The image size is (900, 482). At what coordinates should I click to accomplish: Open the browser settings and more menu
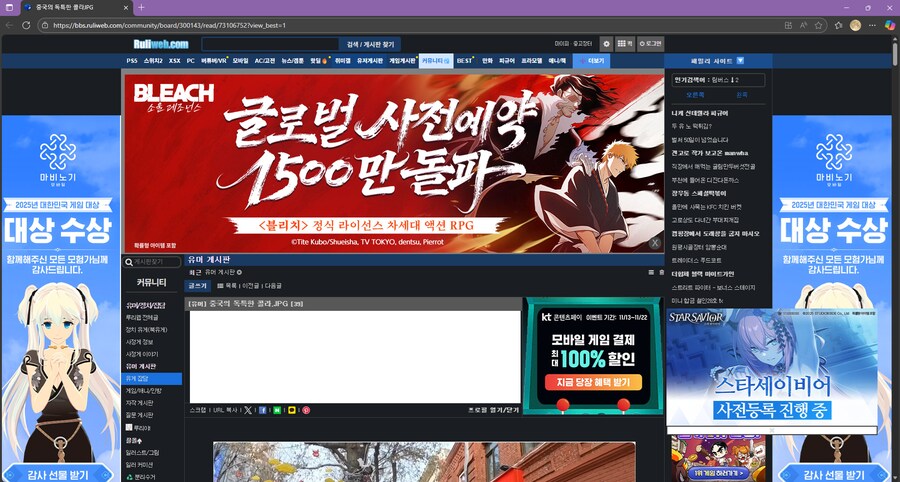[x=872, y=25]
